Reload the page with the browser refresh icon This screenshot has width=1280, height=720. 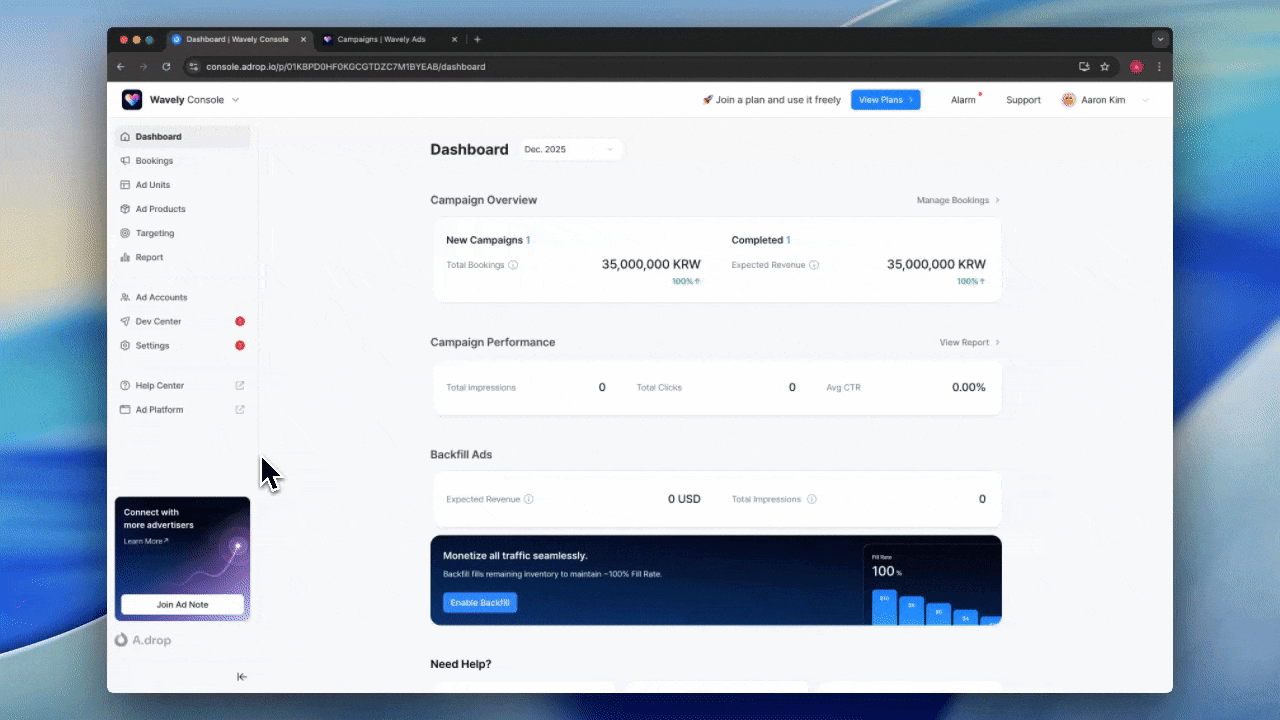[166, 67]
